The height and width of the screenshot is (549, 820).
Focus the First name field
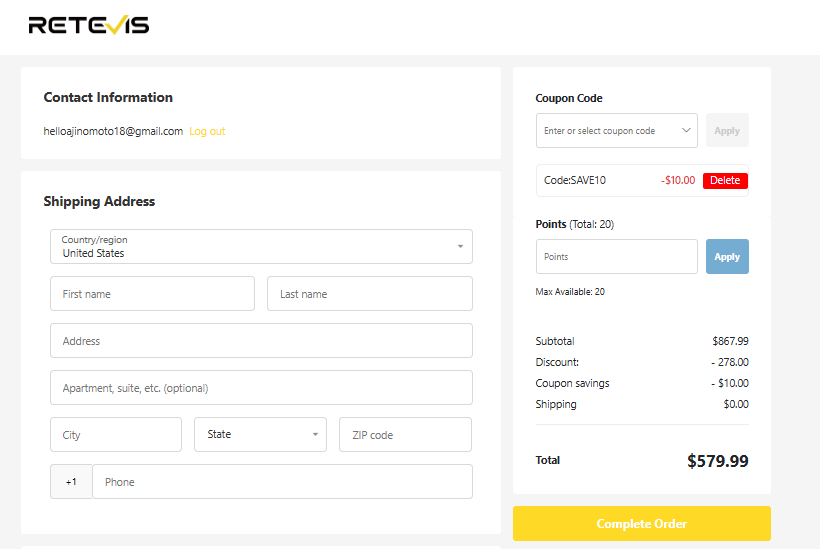pyautogui.click(x=152, y=294)
